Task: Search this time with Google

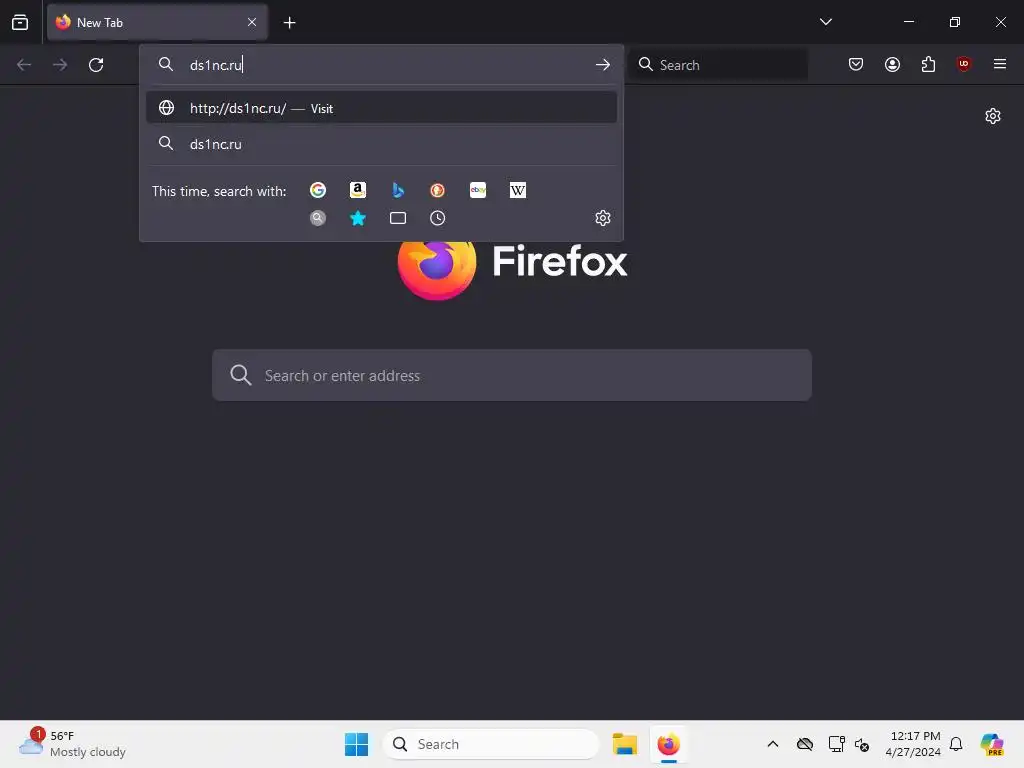Action: click(318, 190)
